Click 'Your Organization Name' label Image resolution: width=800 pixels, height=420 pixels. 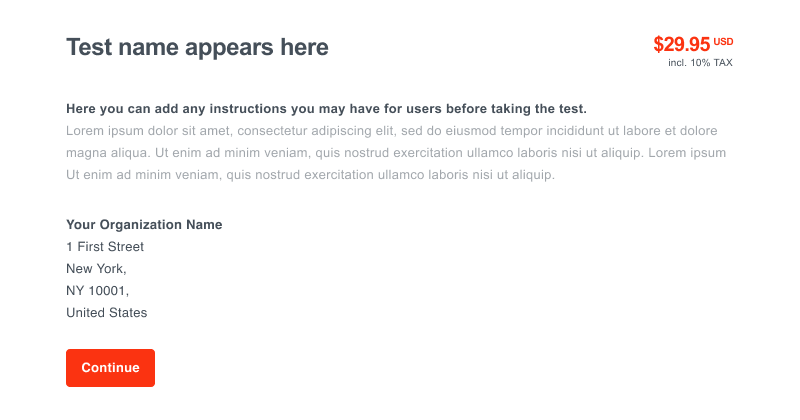[x=144, y=225]
